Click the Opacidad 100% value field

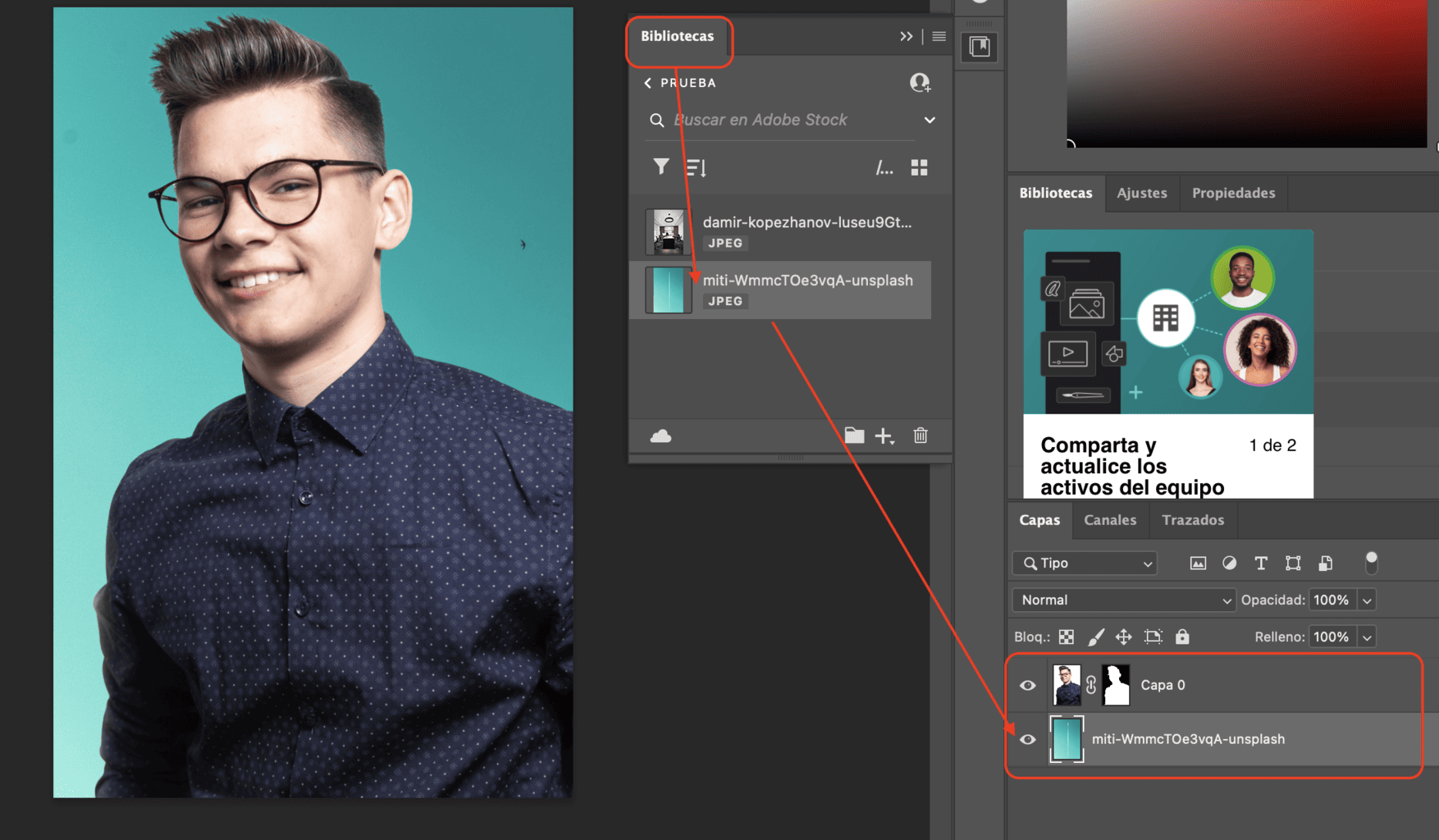[1332, 600]
